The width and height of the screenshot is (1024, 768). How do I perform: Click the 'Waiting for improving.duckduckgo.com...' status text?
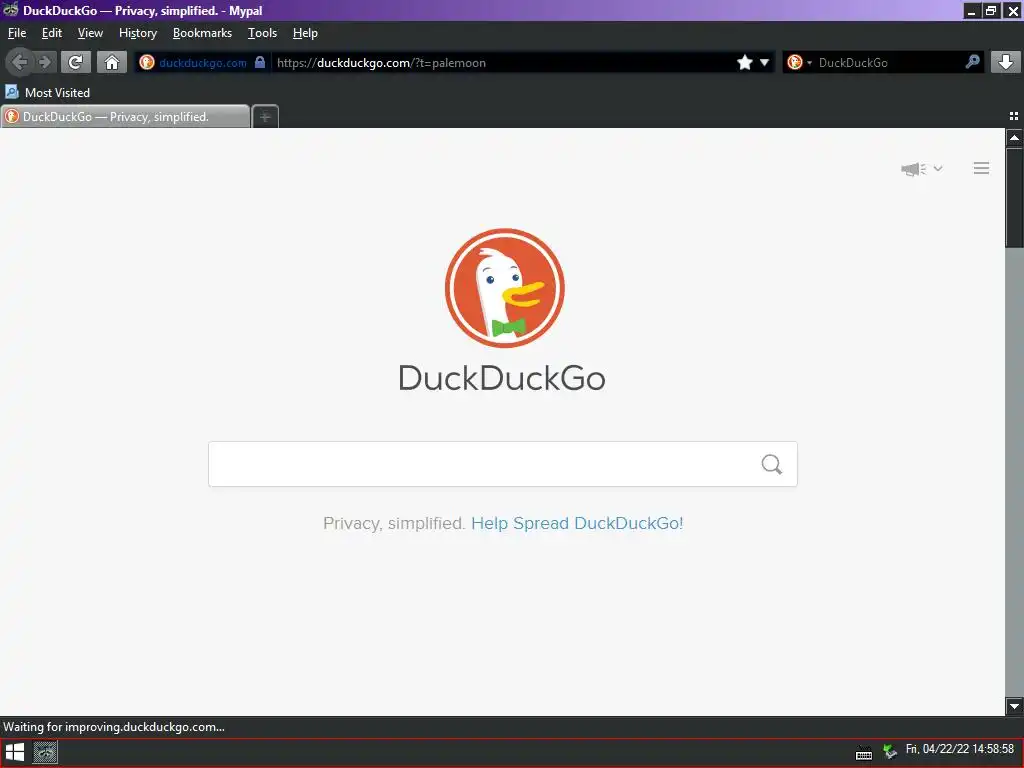coord(114,727)
